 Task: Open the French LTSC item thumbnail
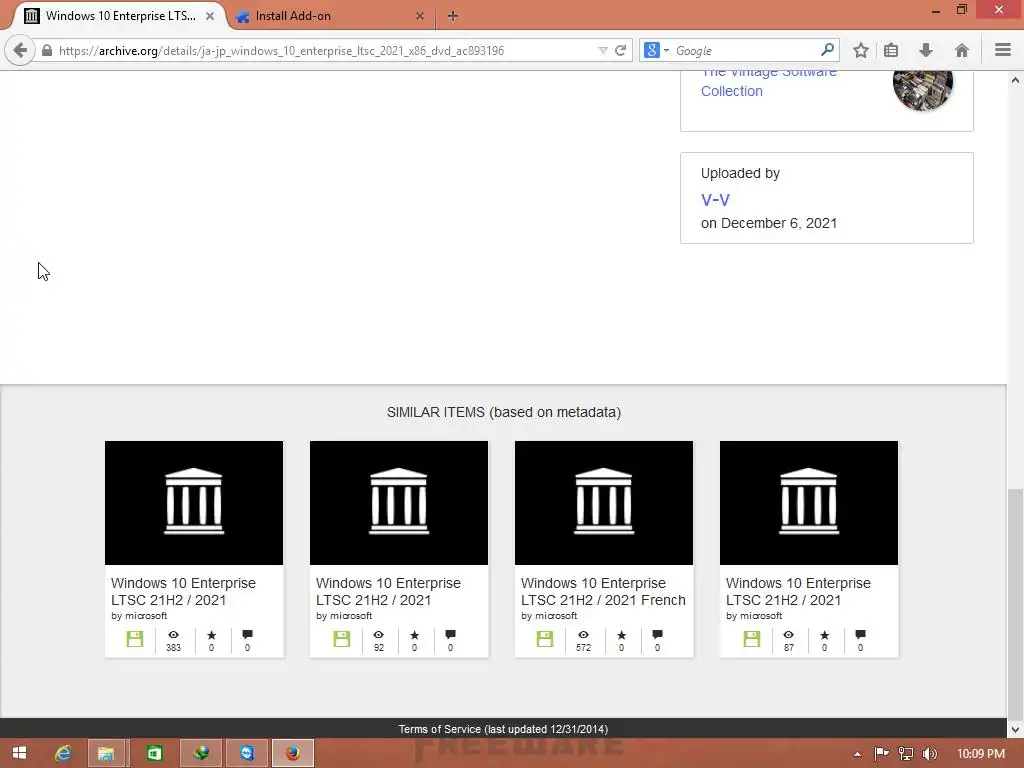604,503
